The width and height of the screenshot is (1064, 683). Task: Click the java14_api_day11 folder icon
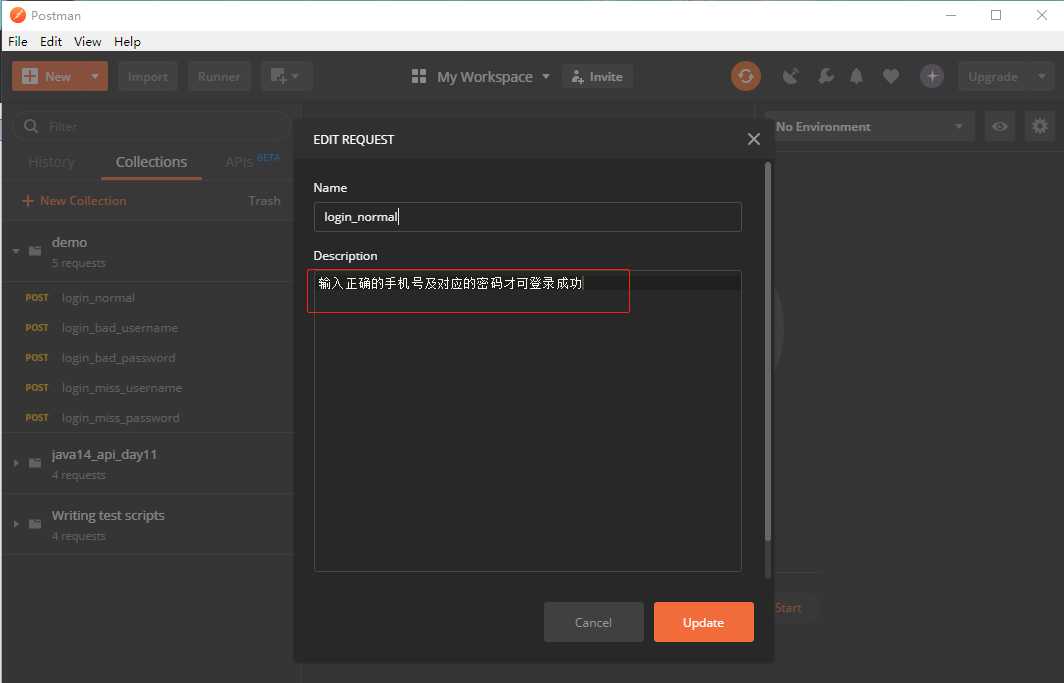point(35,463)
